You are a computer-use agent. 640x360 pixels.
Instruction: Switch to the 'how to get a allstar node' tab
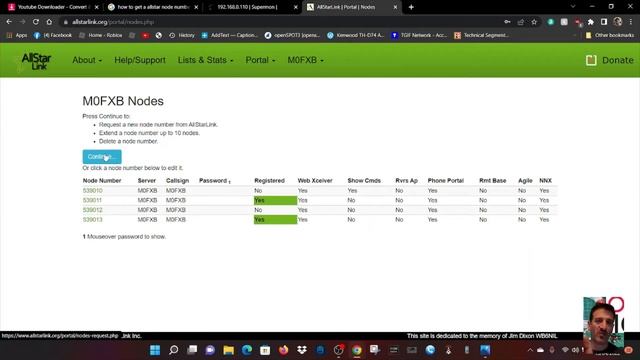[x=153, y=7]
